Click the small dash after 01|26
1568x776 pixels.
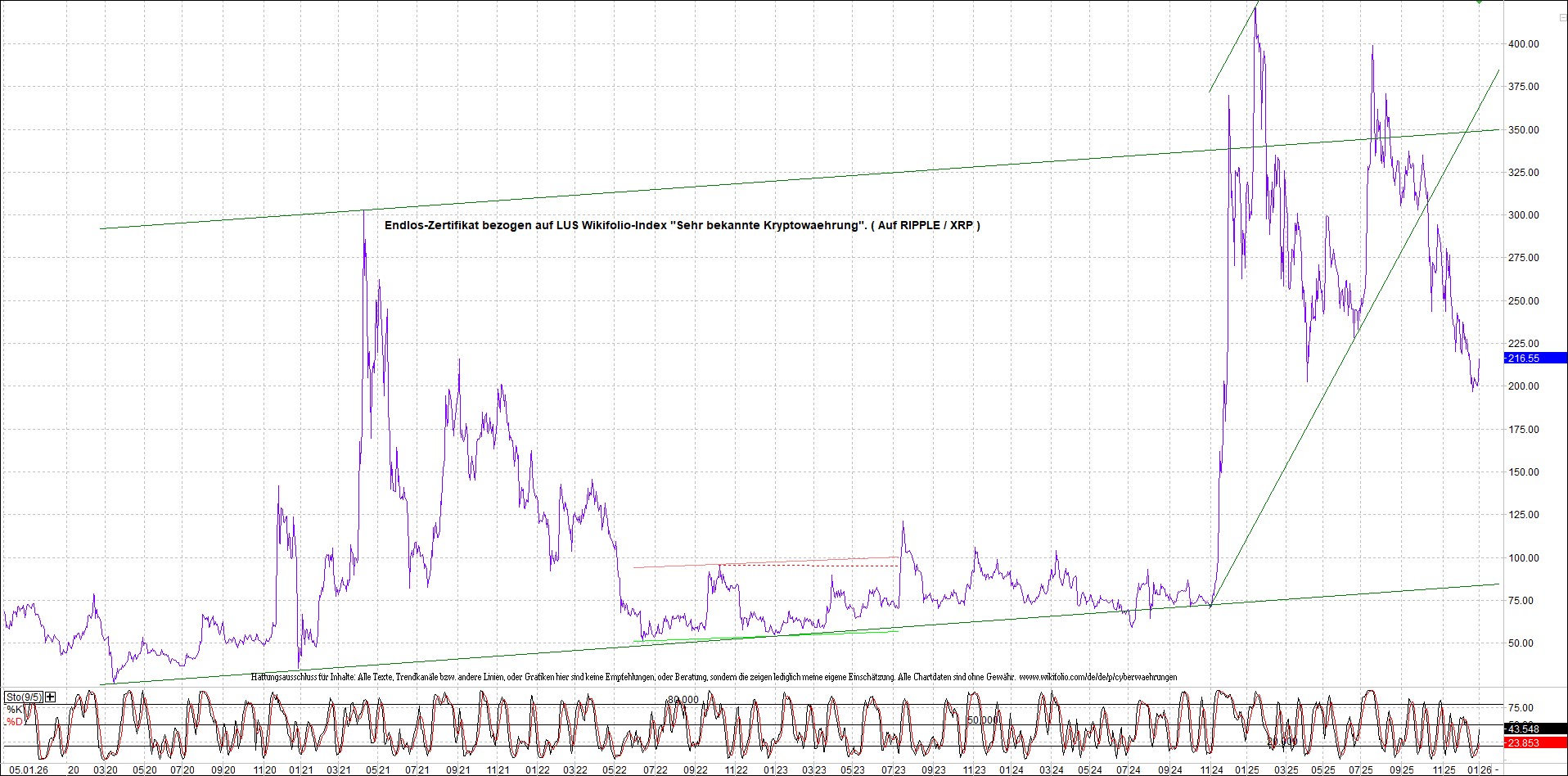pos(1497,770)
